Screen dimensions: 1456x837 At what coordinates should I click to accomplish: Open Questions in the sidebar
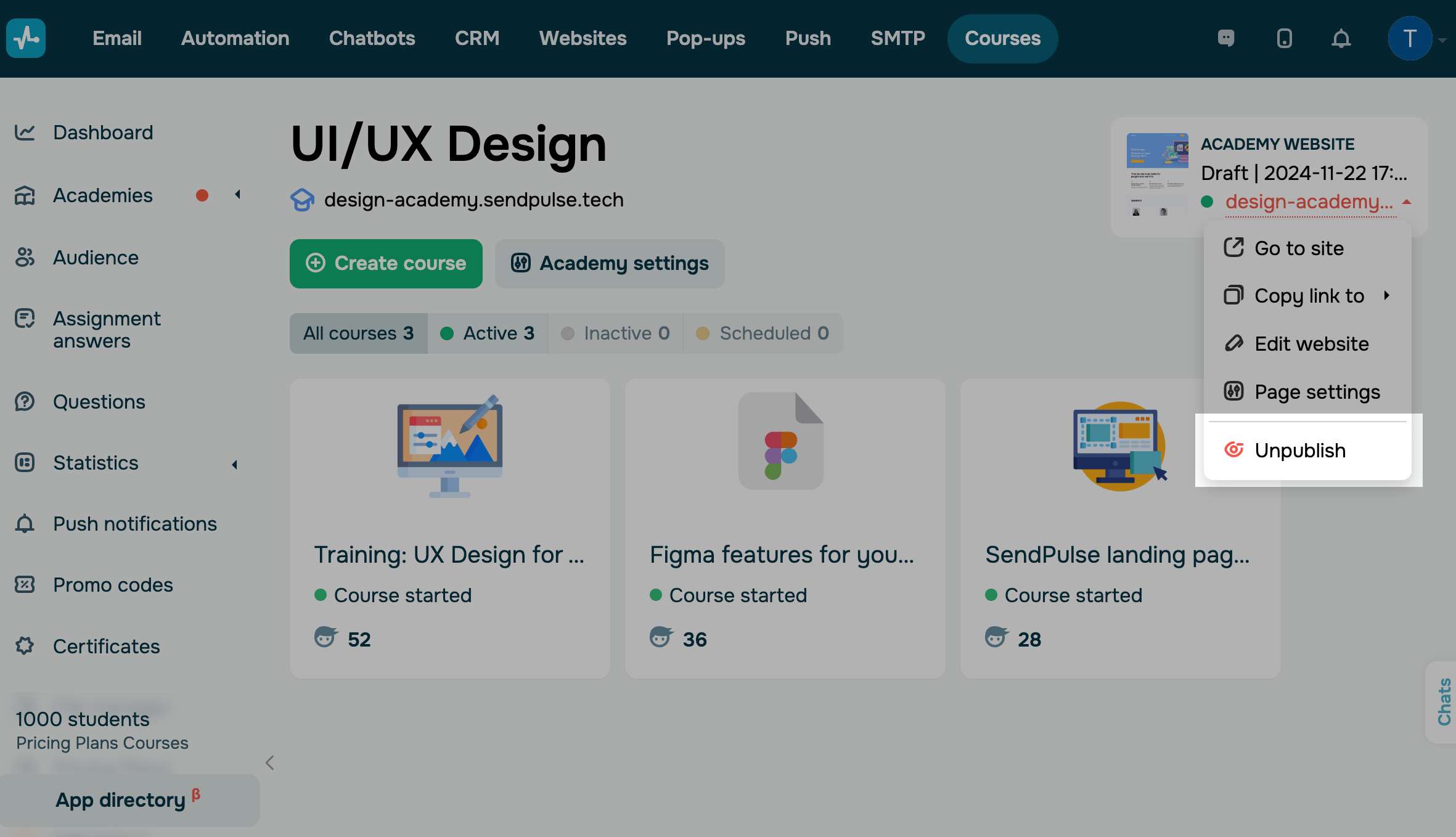coord(99,401)
